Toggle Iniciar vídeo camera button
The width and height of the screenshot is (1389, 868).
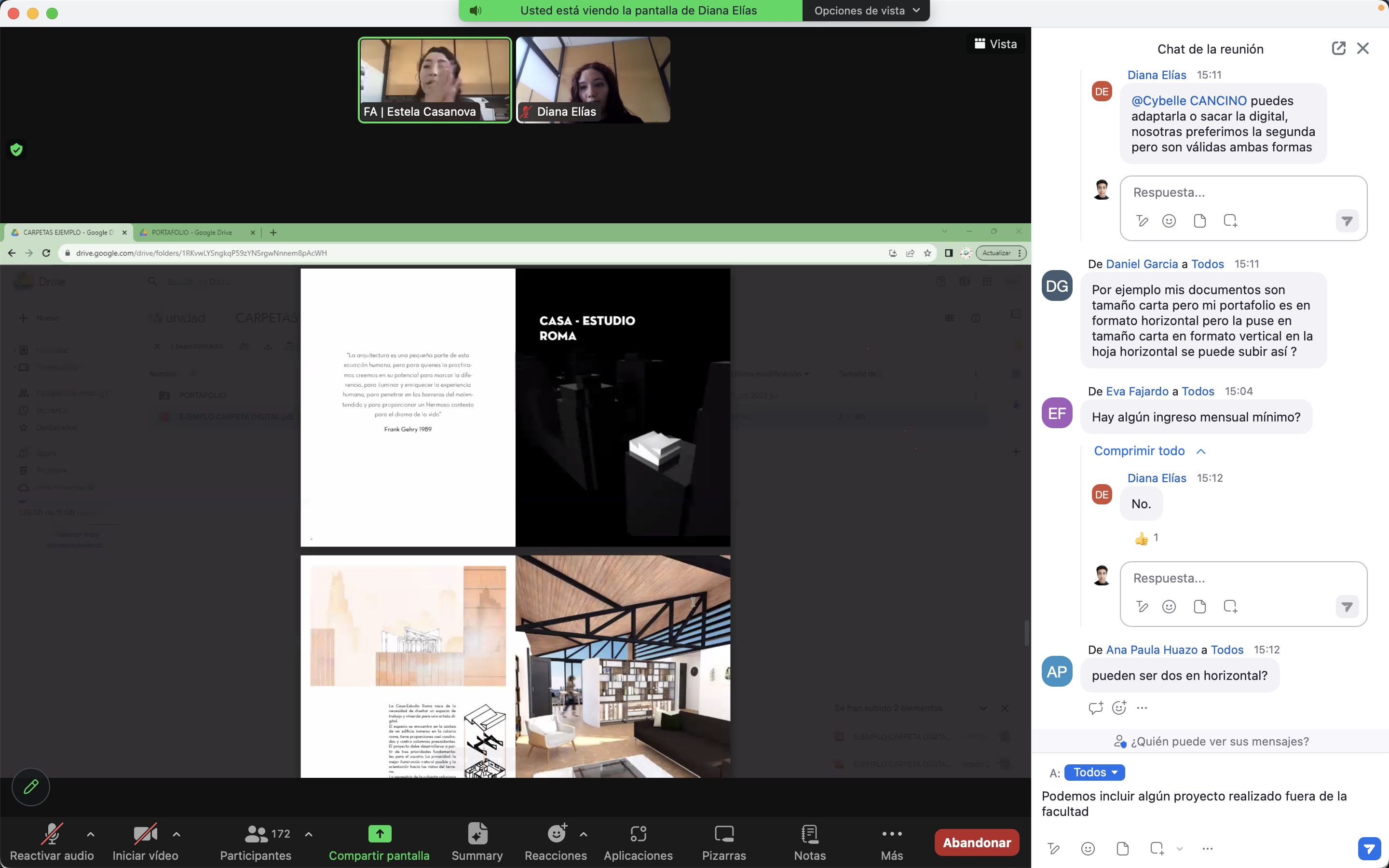coord(145,835)
